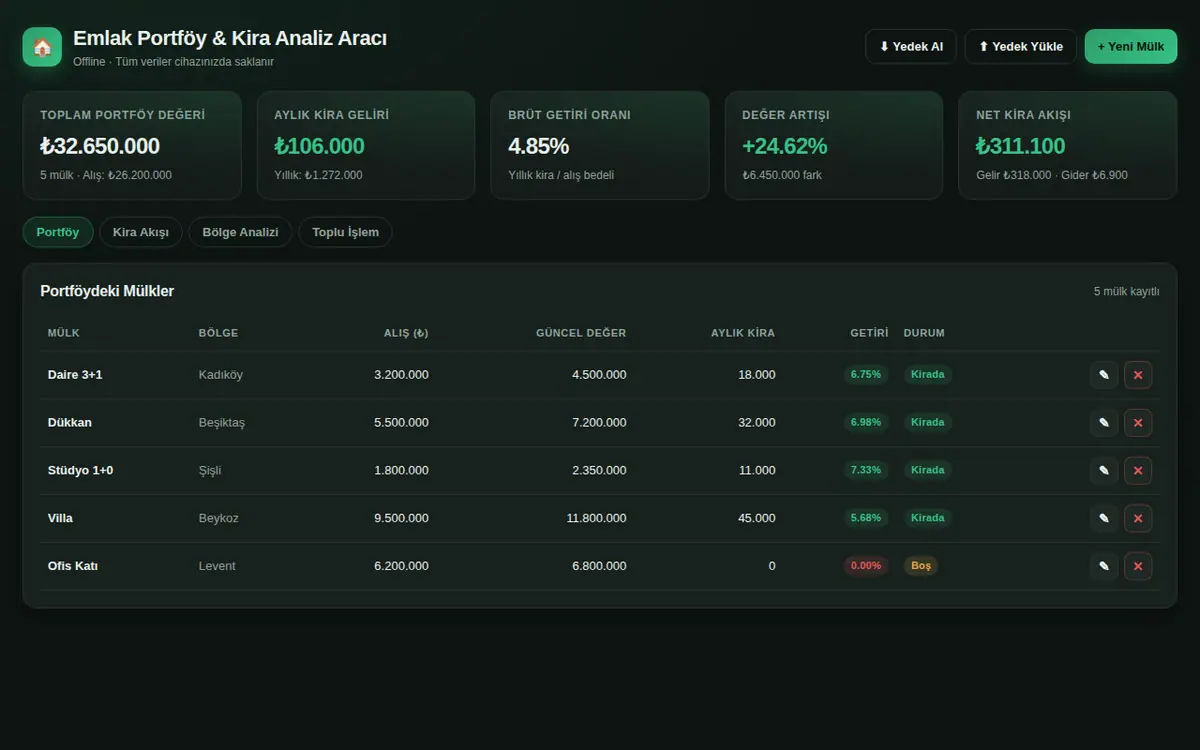Click the Toplam Portföy Değeri card
The width and height of the screenshot is (1200, 750).
point(132,146)
